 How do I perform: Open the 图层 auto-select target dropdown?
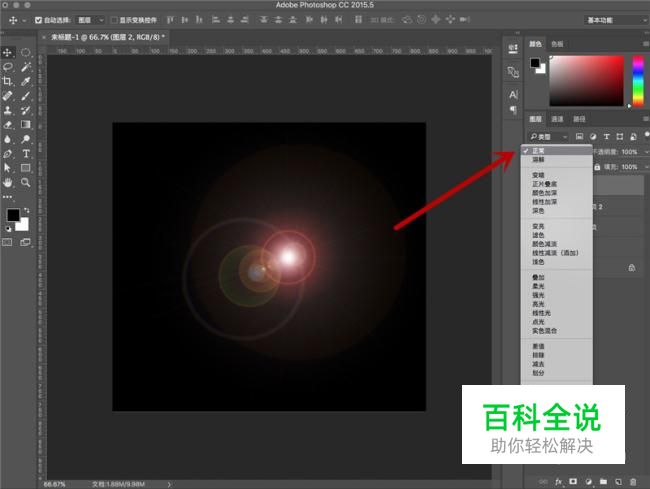(90, 20)
